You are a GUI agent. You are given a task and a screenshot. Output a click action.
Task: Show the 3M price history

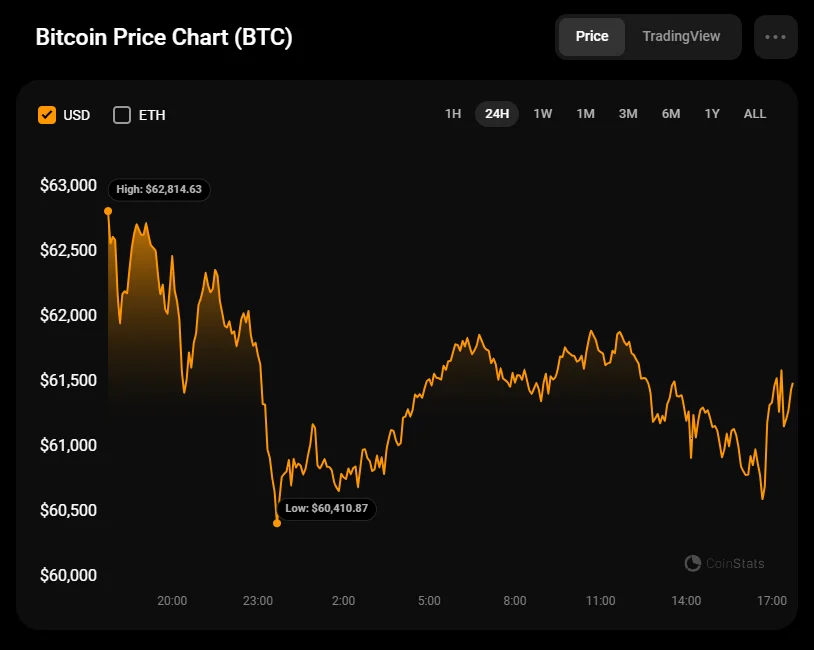pos(628,114)
